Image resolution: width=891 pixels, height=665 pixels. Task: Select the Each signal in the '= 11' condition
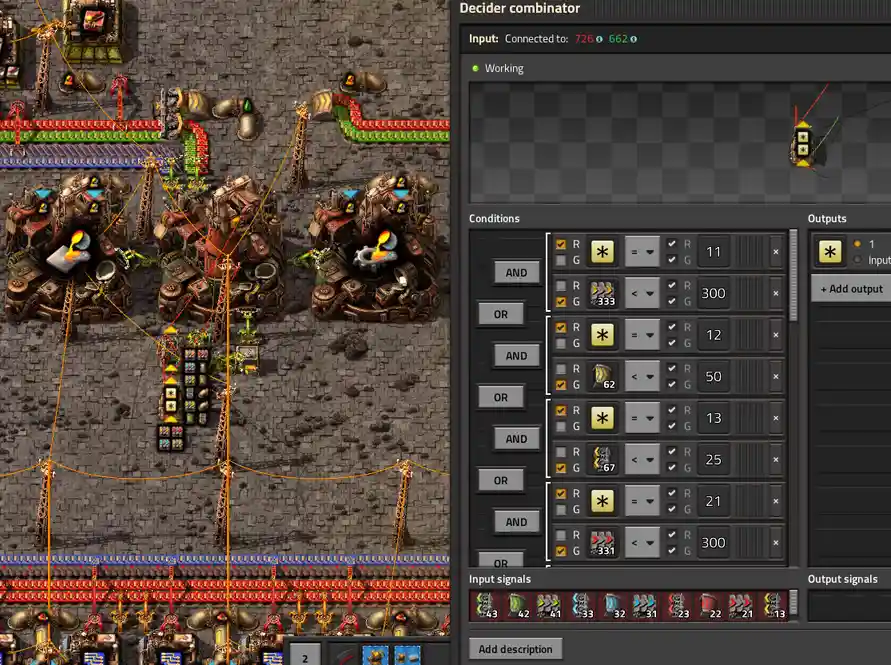pyautogui.click(x=602, y=252)
